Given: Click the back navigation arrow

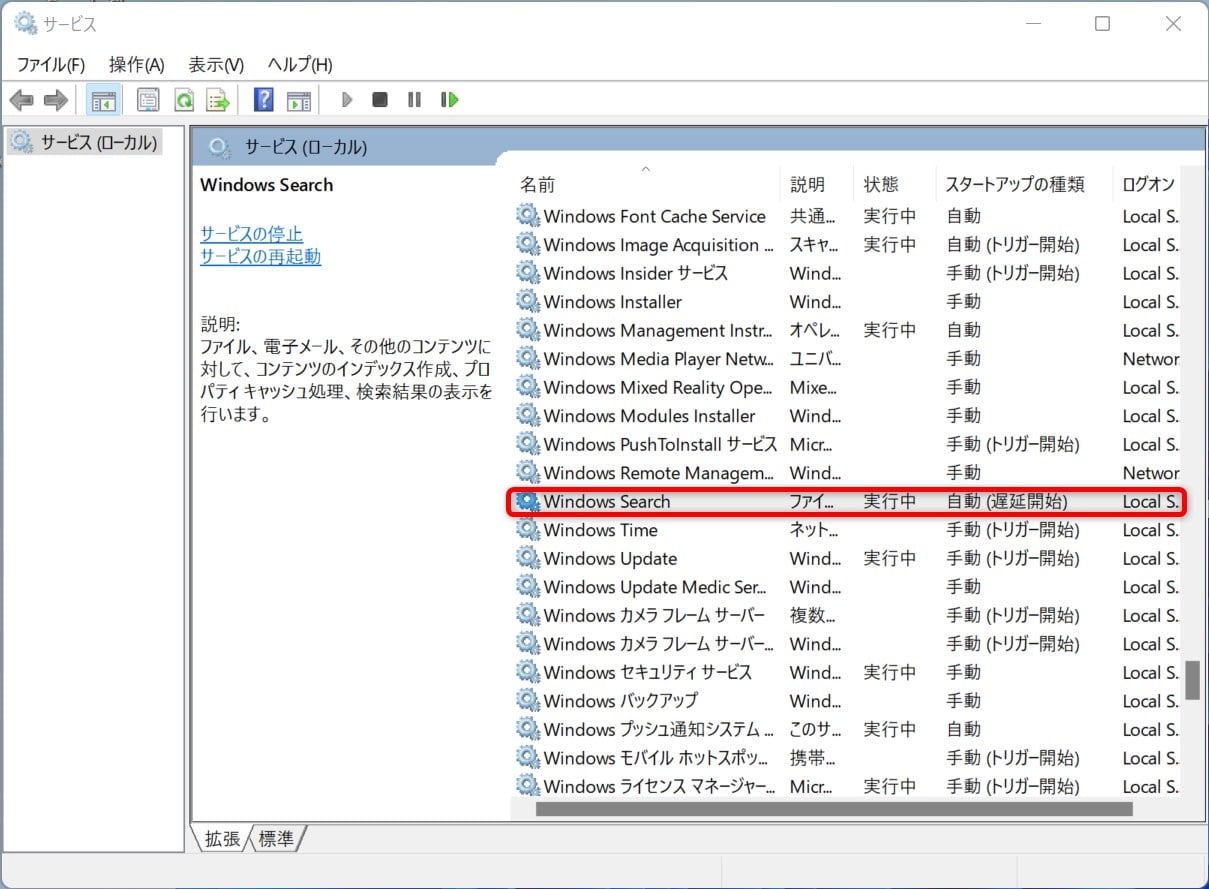Looking at the screenshot, I should pos(22,99).
